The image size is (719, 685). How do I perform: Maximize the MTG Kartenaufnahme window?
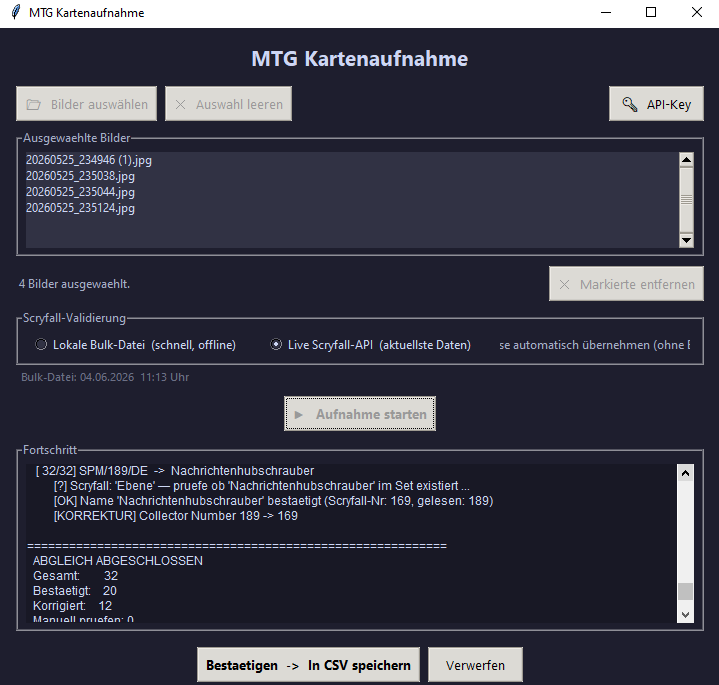click(x=651, y=12)
